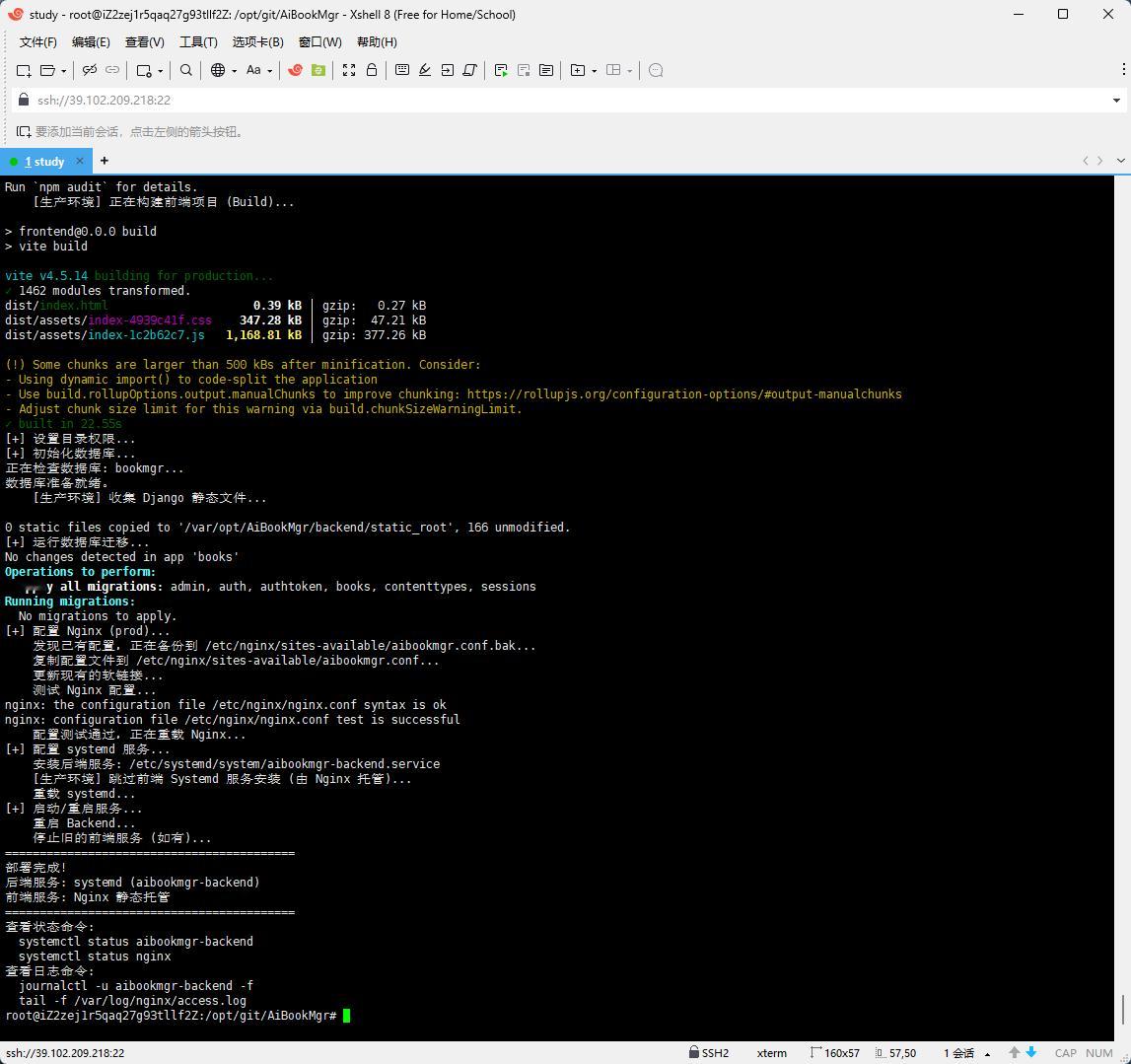1131x1064 pixels.
Task: Click the rollupjs.org manualchunks URL in terminal
Action: click(684, 393)
